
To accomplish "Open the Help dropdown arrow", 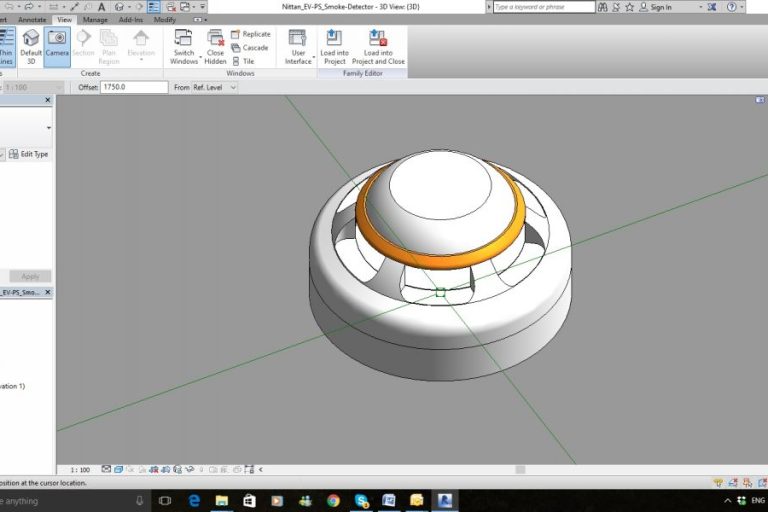I will [x=742, y=7].
